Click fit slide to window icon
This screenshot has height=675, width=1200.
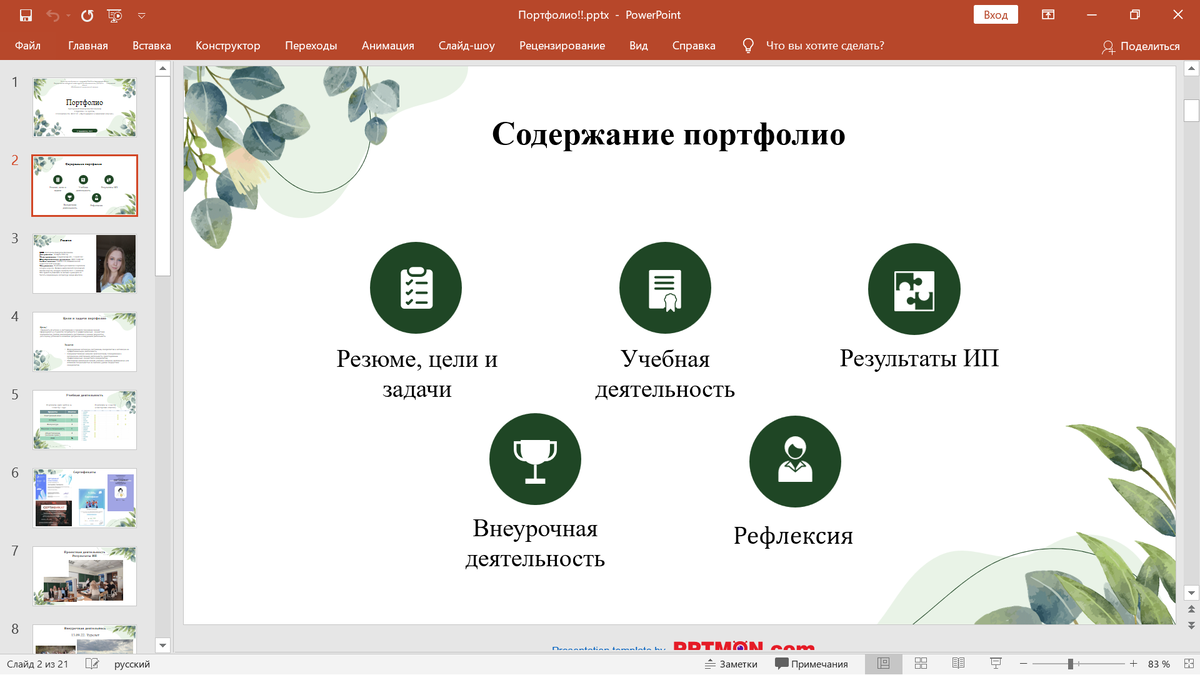[x=1187, y=664]
